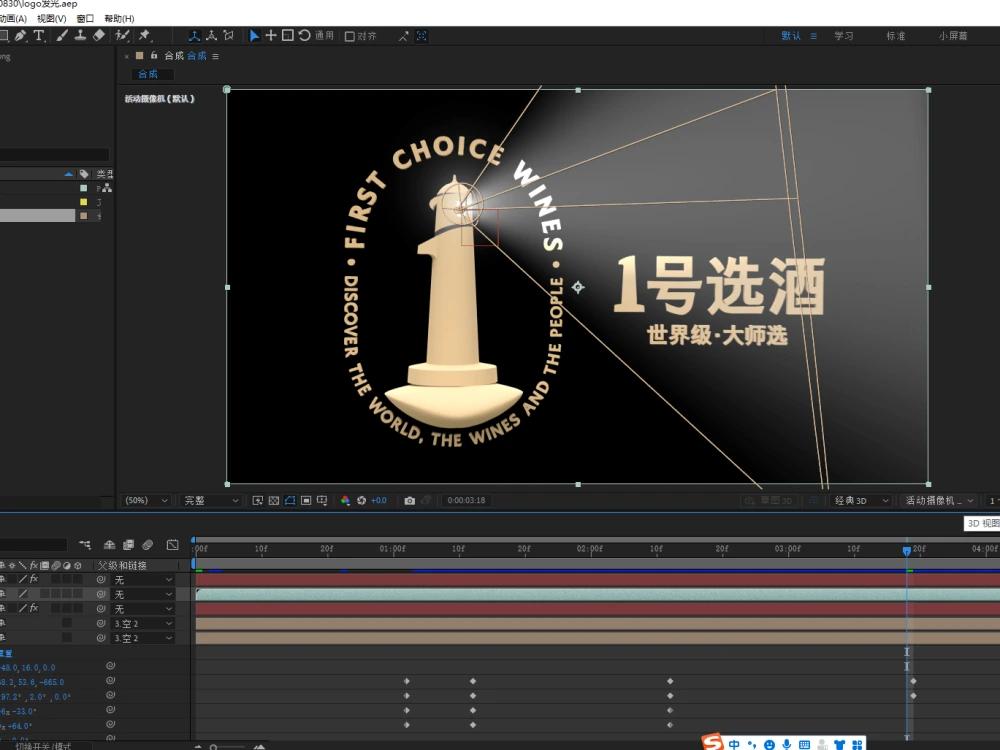Open the 完整 resolution dropdown

click(210, 501)
